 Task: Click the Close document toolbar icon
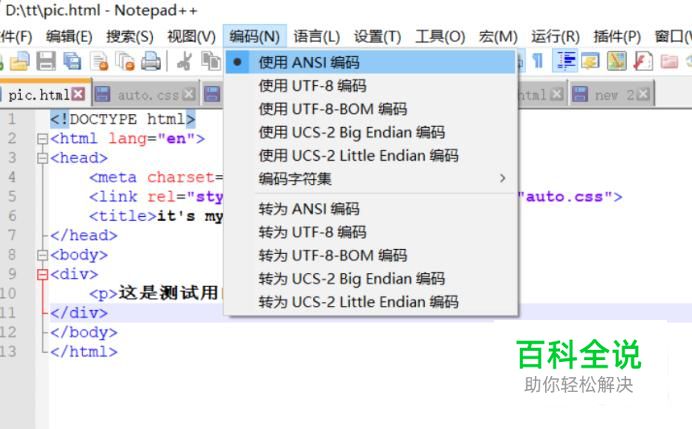pos(99,61)
